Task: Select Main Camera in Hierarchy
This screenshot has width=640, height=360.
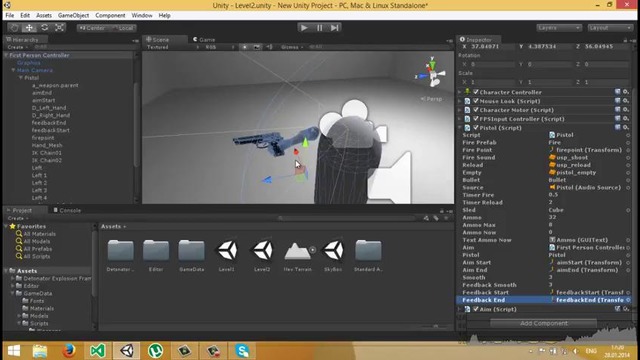Action: (35, 70)
